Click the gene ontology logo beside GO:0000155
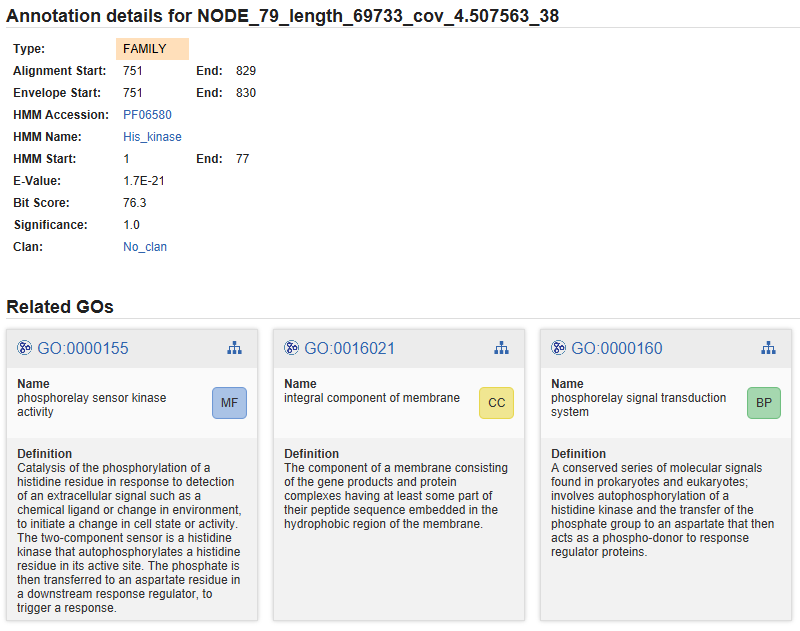The height and width of the screenshot is (631, 800). 25,348
